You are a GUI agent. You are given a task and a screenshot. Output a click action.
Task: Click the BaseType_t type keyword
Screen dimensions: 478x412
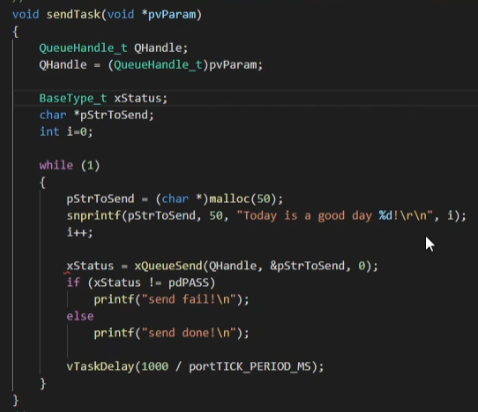tap(73, 98)
